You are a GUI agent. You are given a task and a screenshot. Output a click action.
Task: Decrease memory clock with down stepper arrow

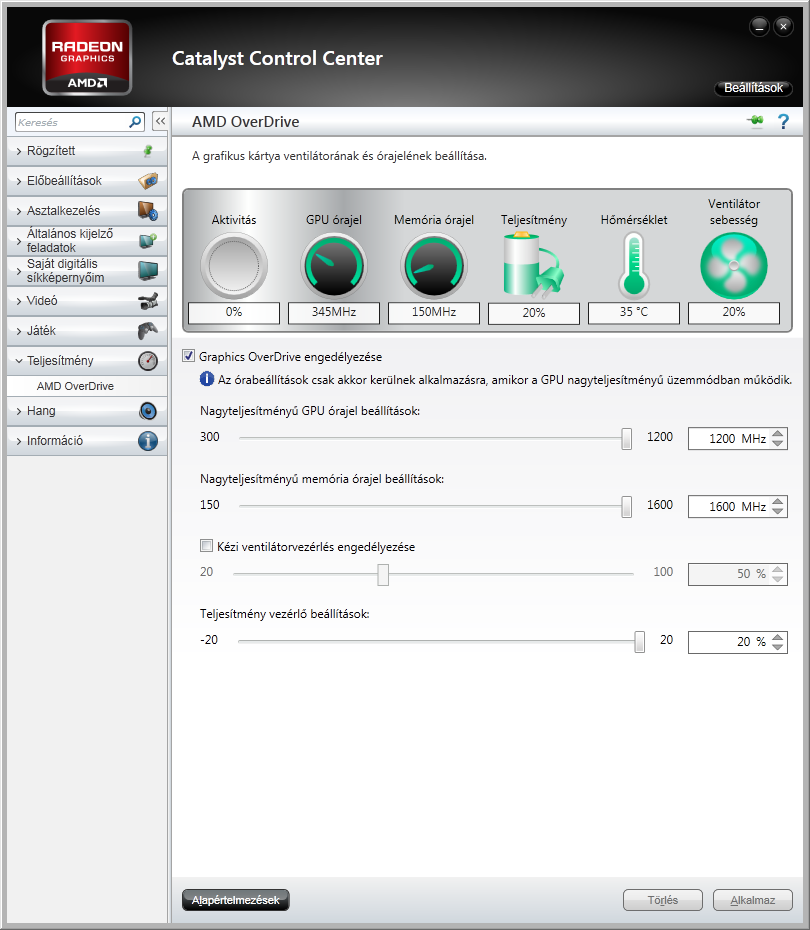click(x=778, y=511)
